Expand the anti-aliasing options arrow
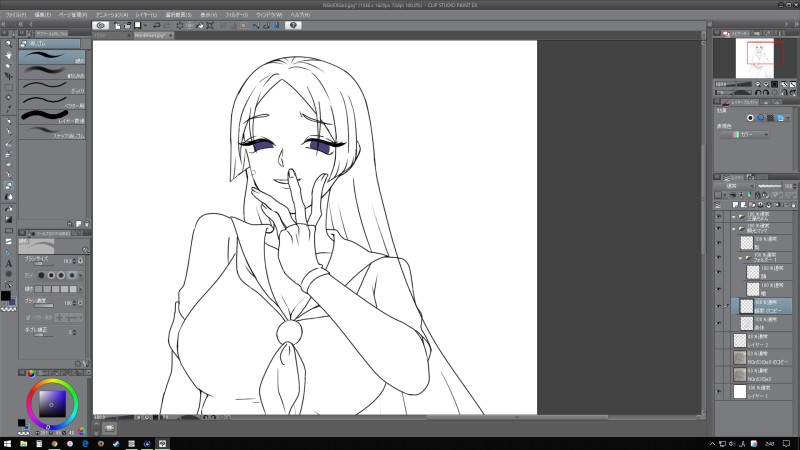 point(81,275)
